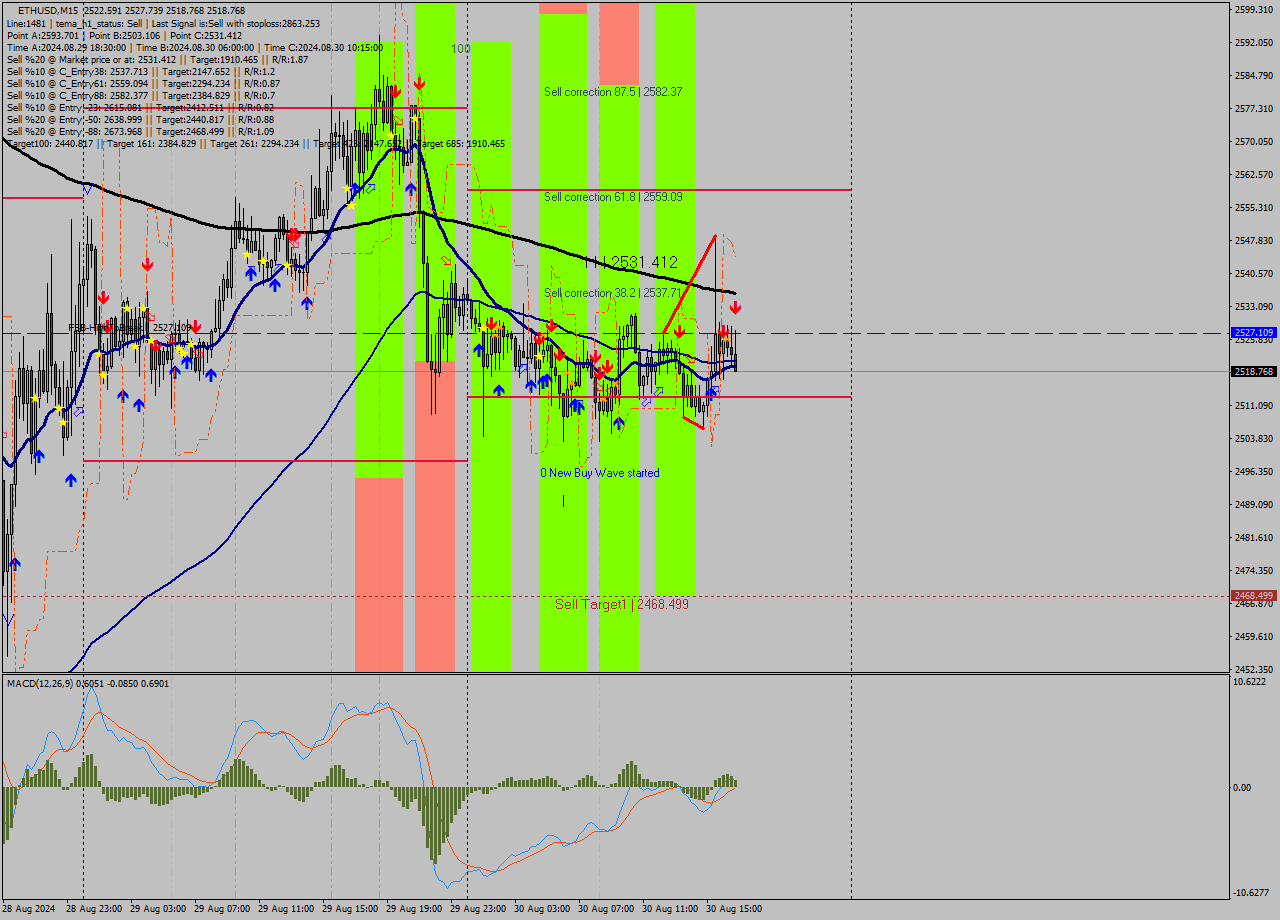Viewport: 1280px width, 920px height.
Task: Click the '29 Aug 15:00' time axis label
Action: pos(350,909)
